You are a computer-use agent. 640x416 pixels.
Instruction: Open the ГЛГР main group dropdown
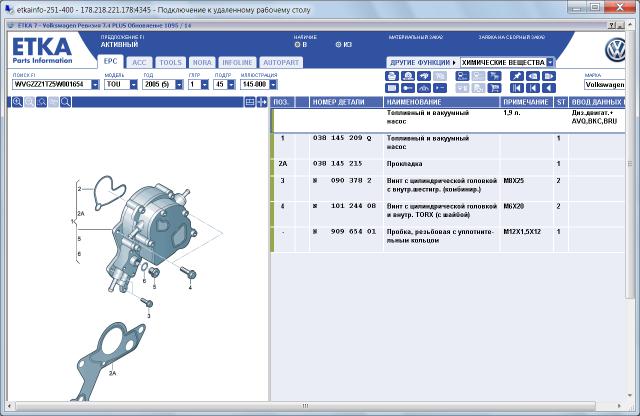point(205,85)
